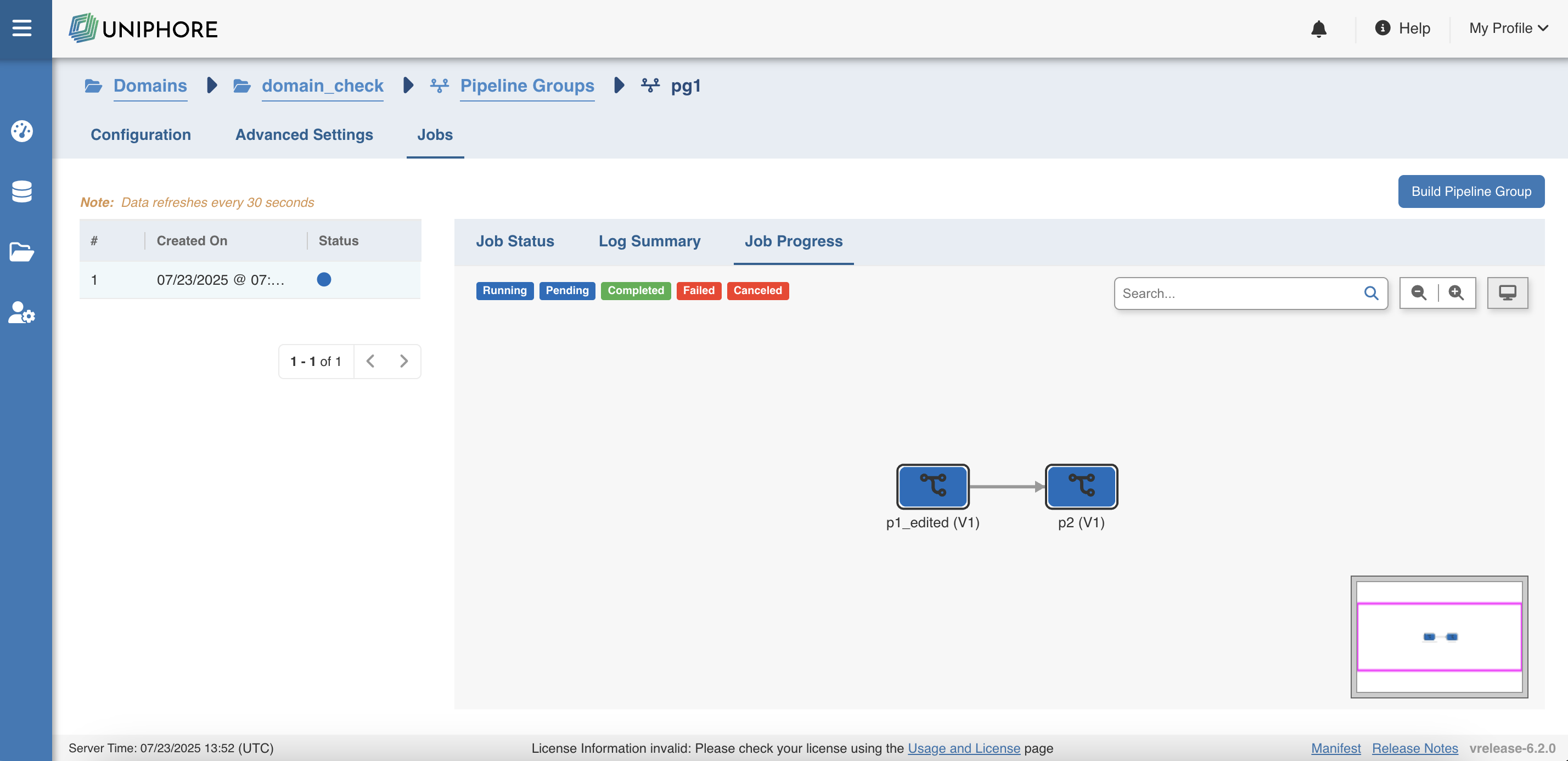Expand the My Profile dropdown
This screenshot has height=761, width=1568.
[1508, 28]
